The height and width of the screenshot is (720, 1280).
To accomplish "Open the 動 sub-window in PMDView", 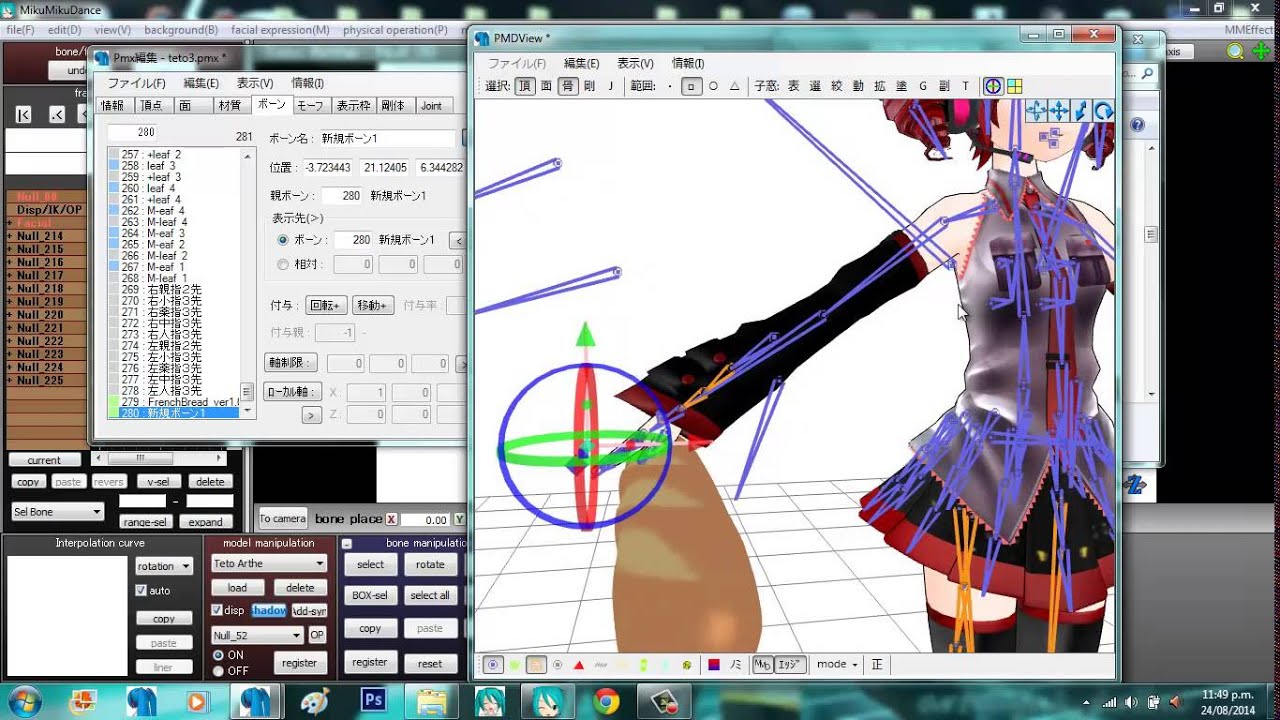I will point(858,86).
